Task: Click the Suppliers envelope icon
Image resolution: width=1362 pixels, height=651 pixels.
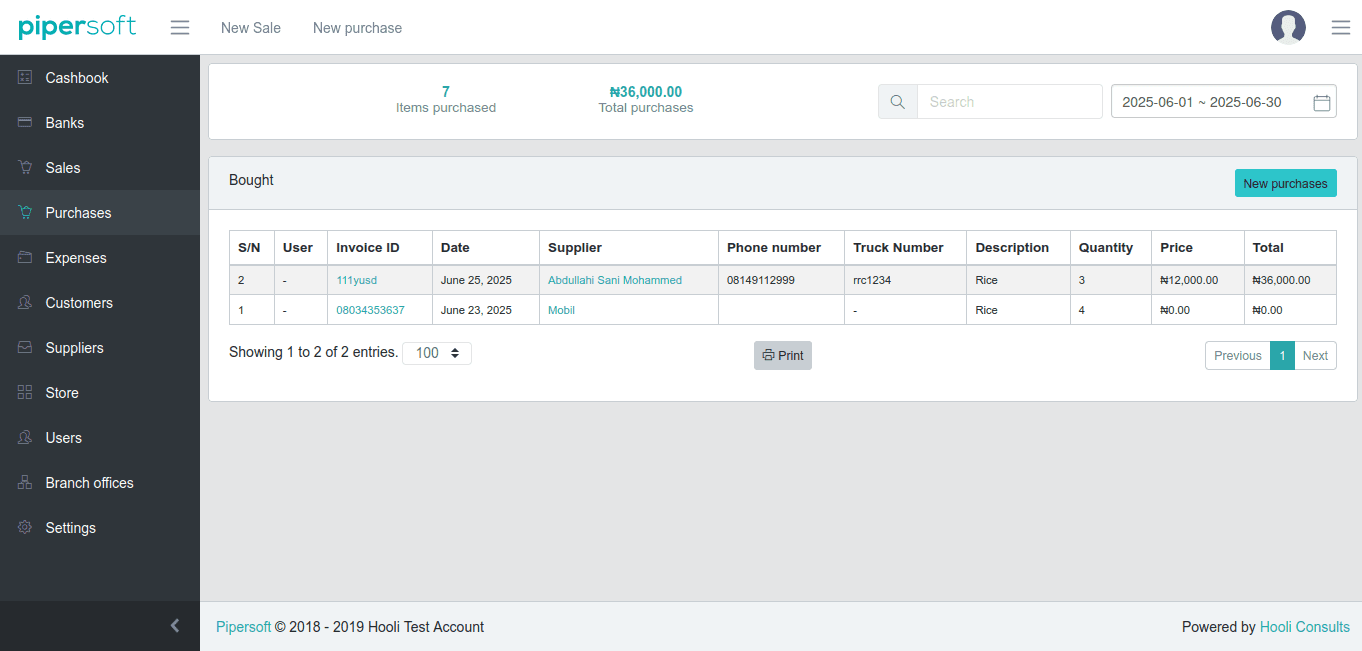Action: 25,347
